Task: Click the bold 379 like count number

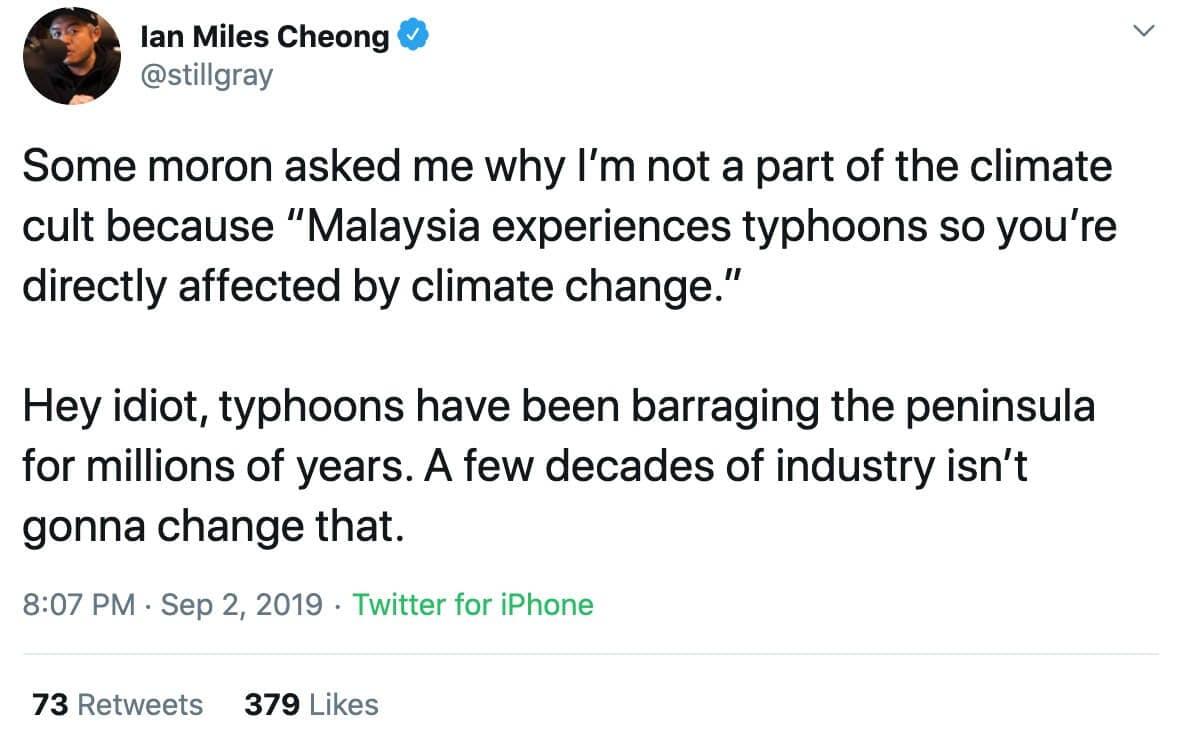Action: point(272,705)
